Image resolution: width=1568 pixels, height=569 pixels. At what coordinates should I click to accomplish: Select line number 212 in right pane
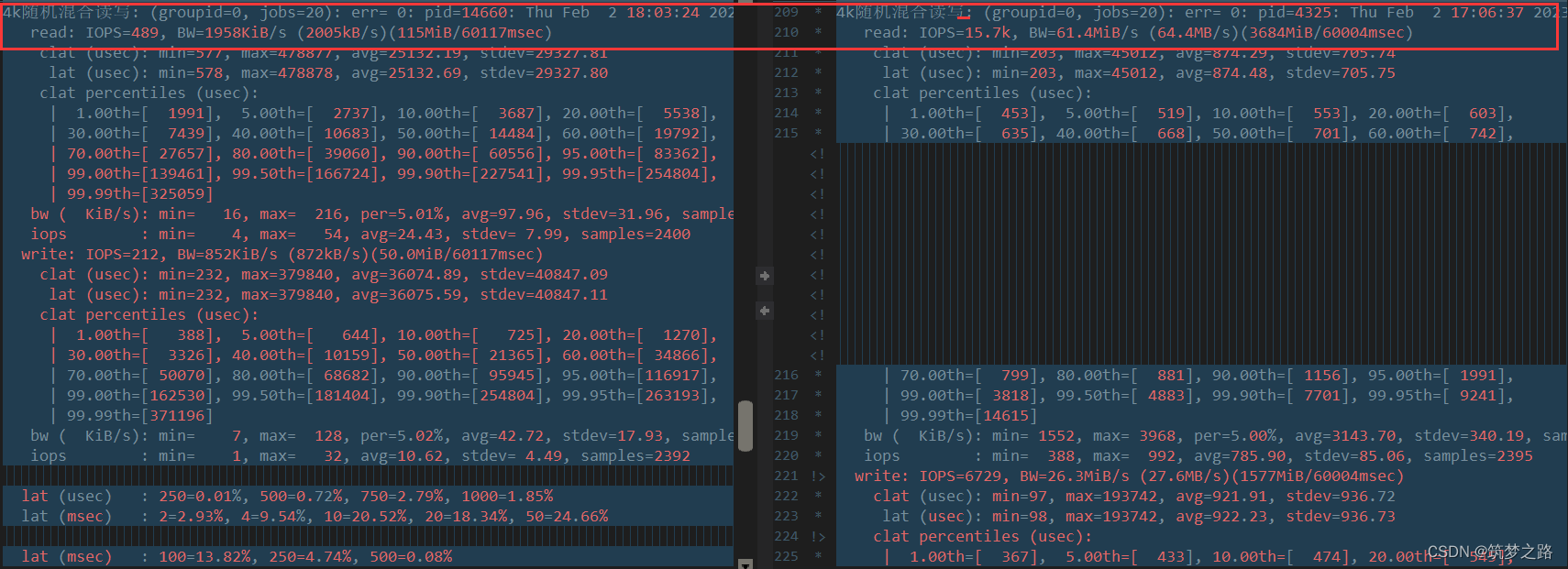[x=786, y=72]
